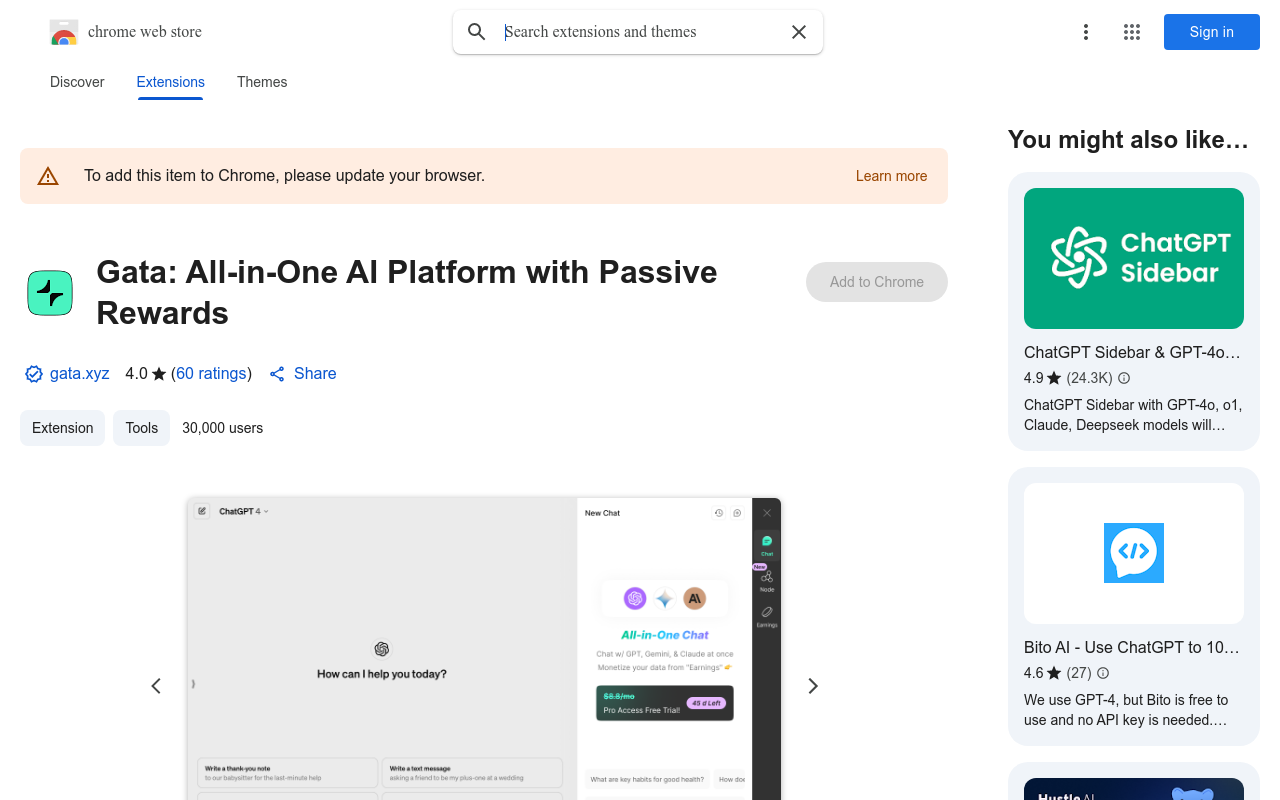
Task: Focus the search extensions and themes field
Action: [640, 32]
